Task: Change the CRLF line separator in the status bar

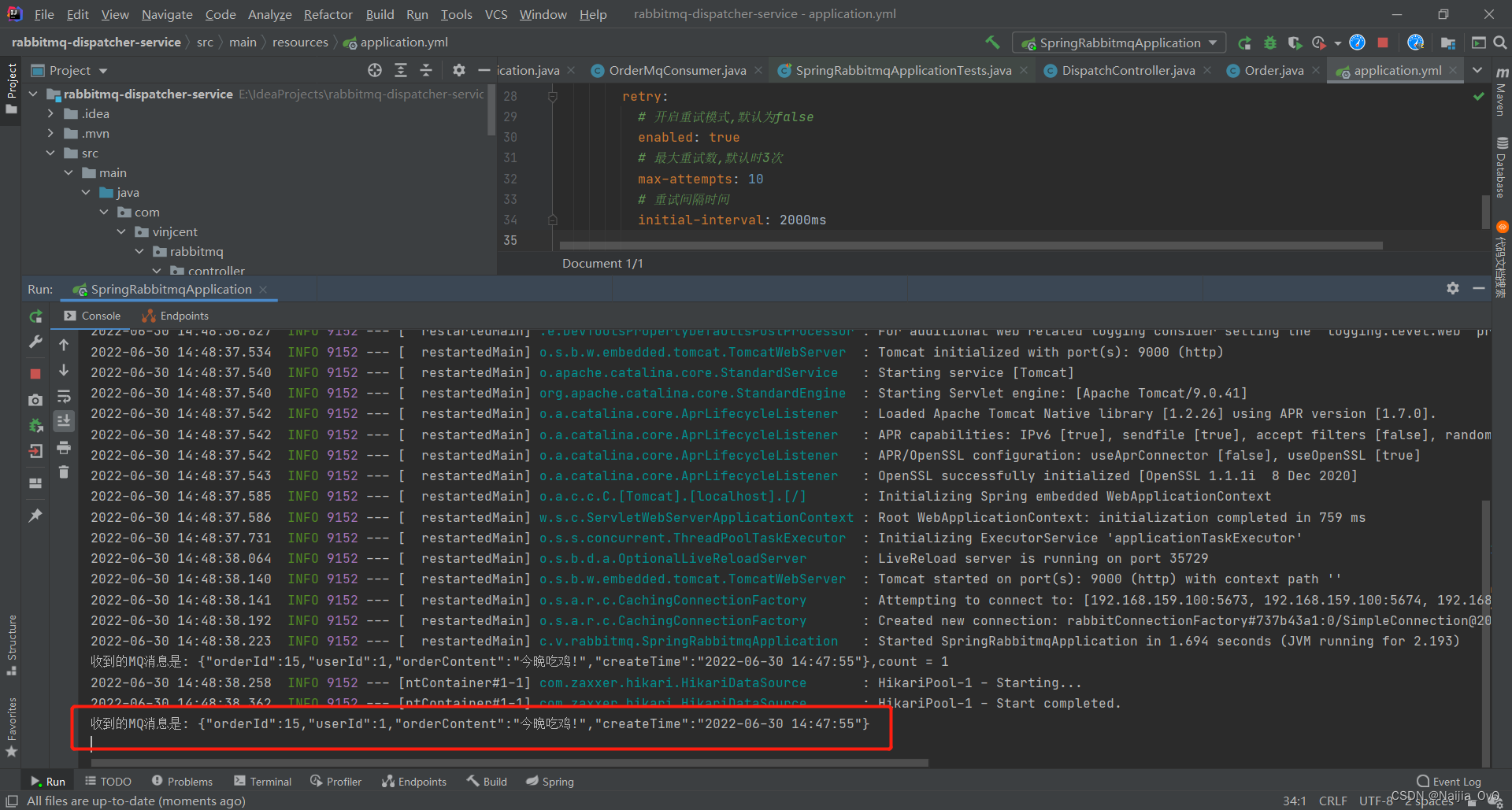Action: click(x=1332, y=801)
